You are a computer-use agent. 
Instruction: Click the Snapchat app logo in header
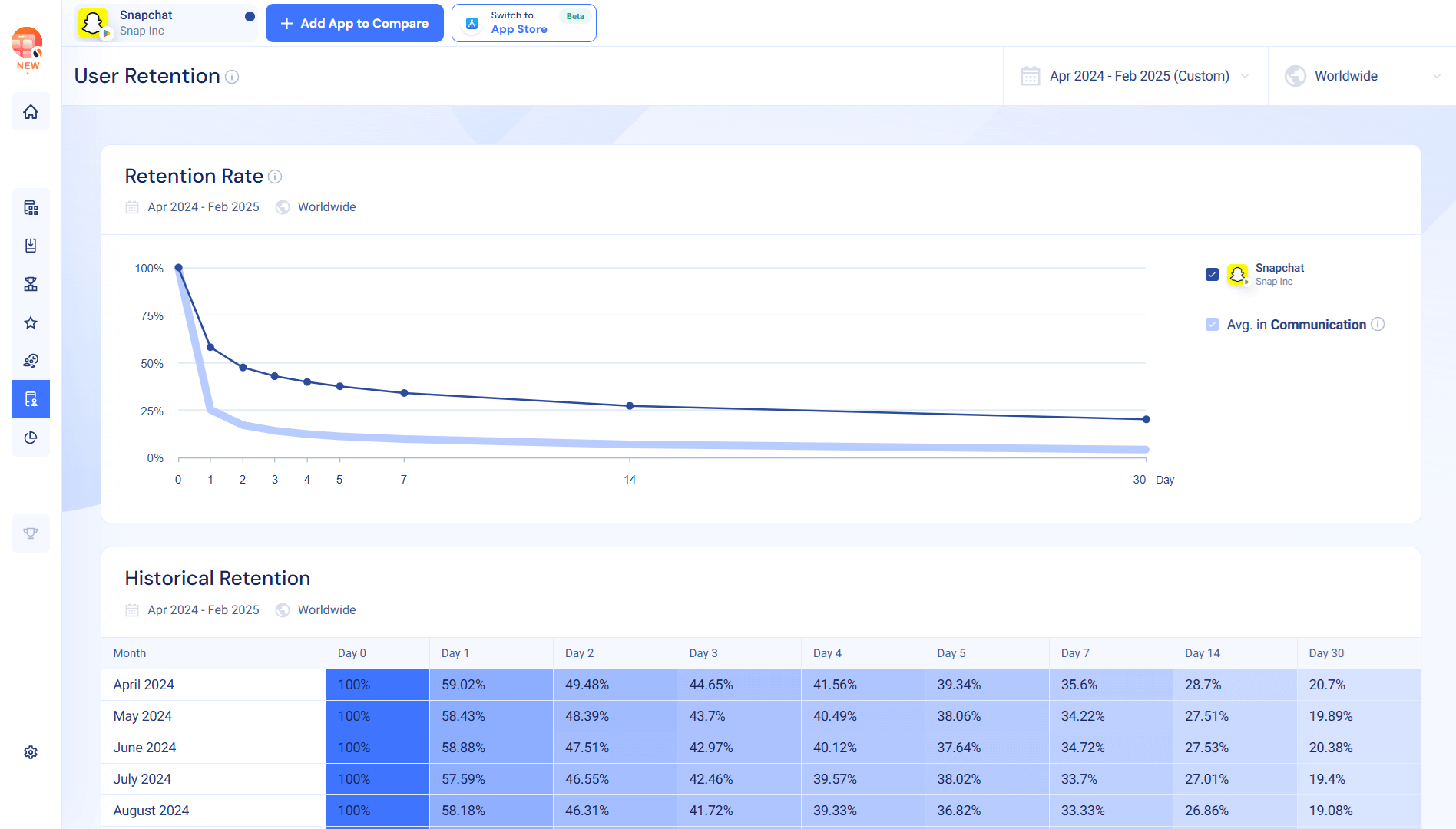click(x=93, y=23)
